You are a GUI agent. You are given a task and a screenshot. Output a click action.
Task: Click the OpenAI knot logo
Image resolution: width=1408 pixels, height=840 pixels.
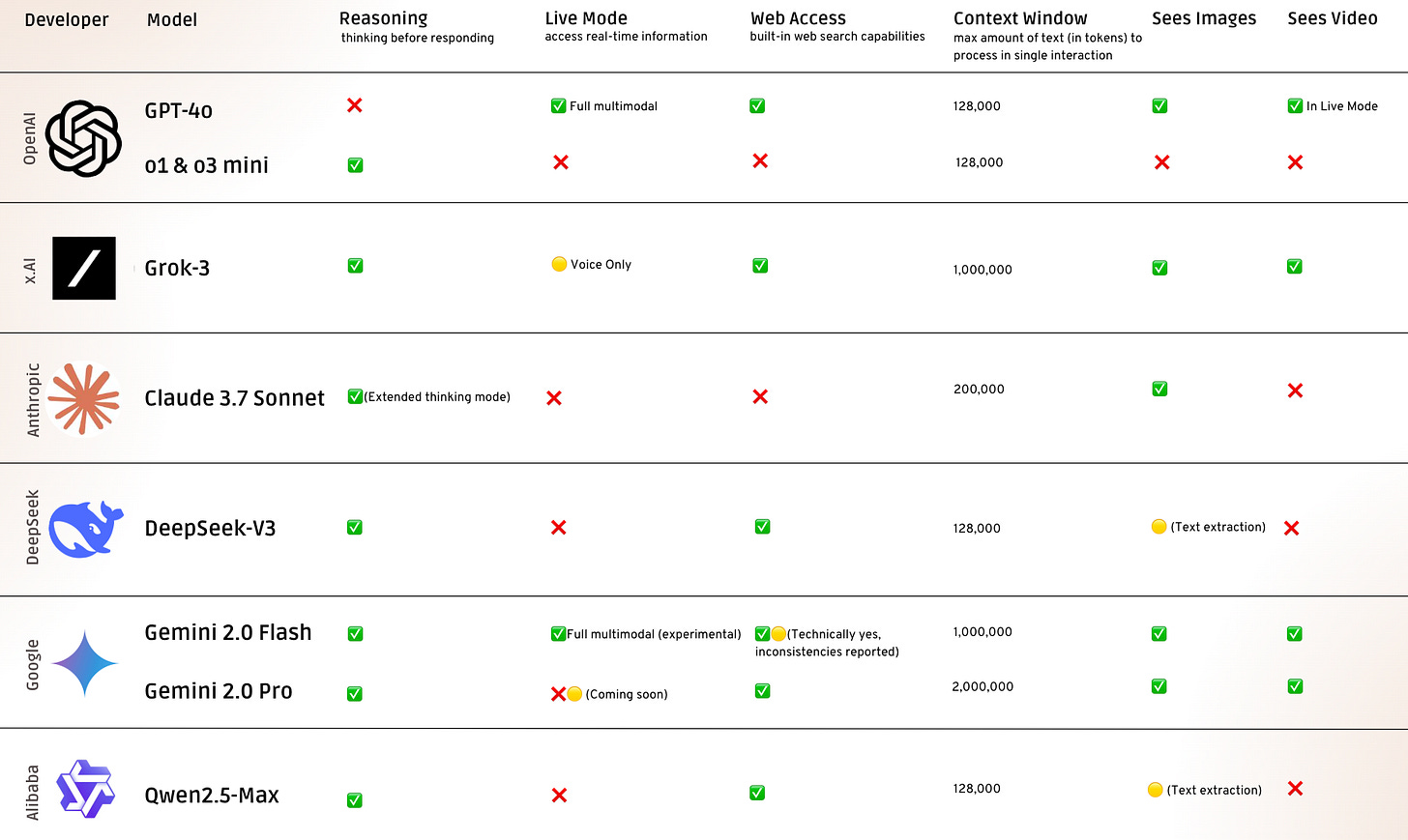tap(83, 138)
